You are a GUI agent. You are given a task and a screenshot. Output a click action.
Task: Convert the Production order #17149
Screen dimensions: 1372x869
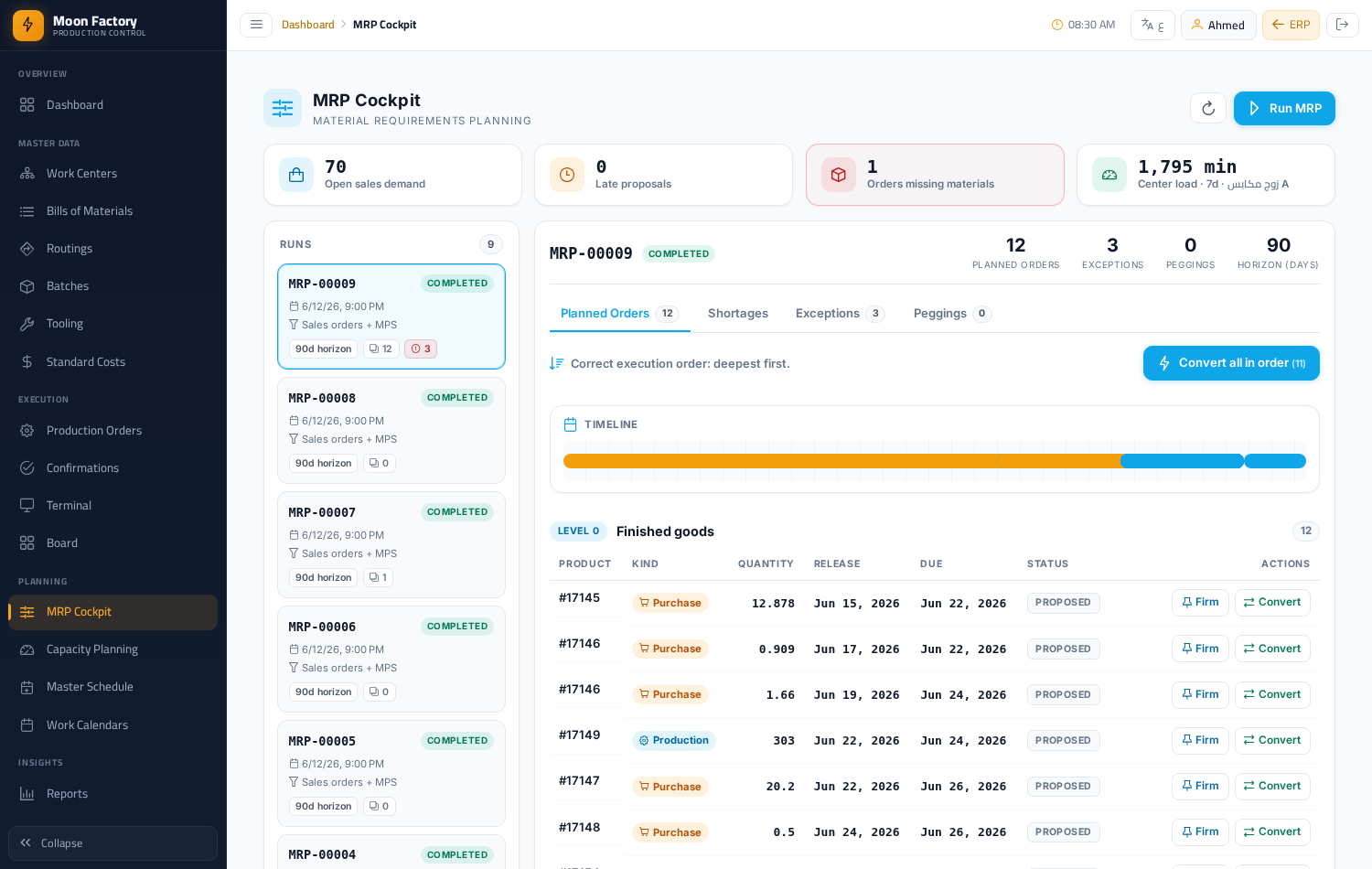coord(1272,741)
